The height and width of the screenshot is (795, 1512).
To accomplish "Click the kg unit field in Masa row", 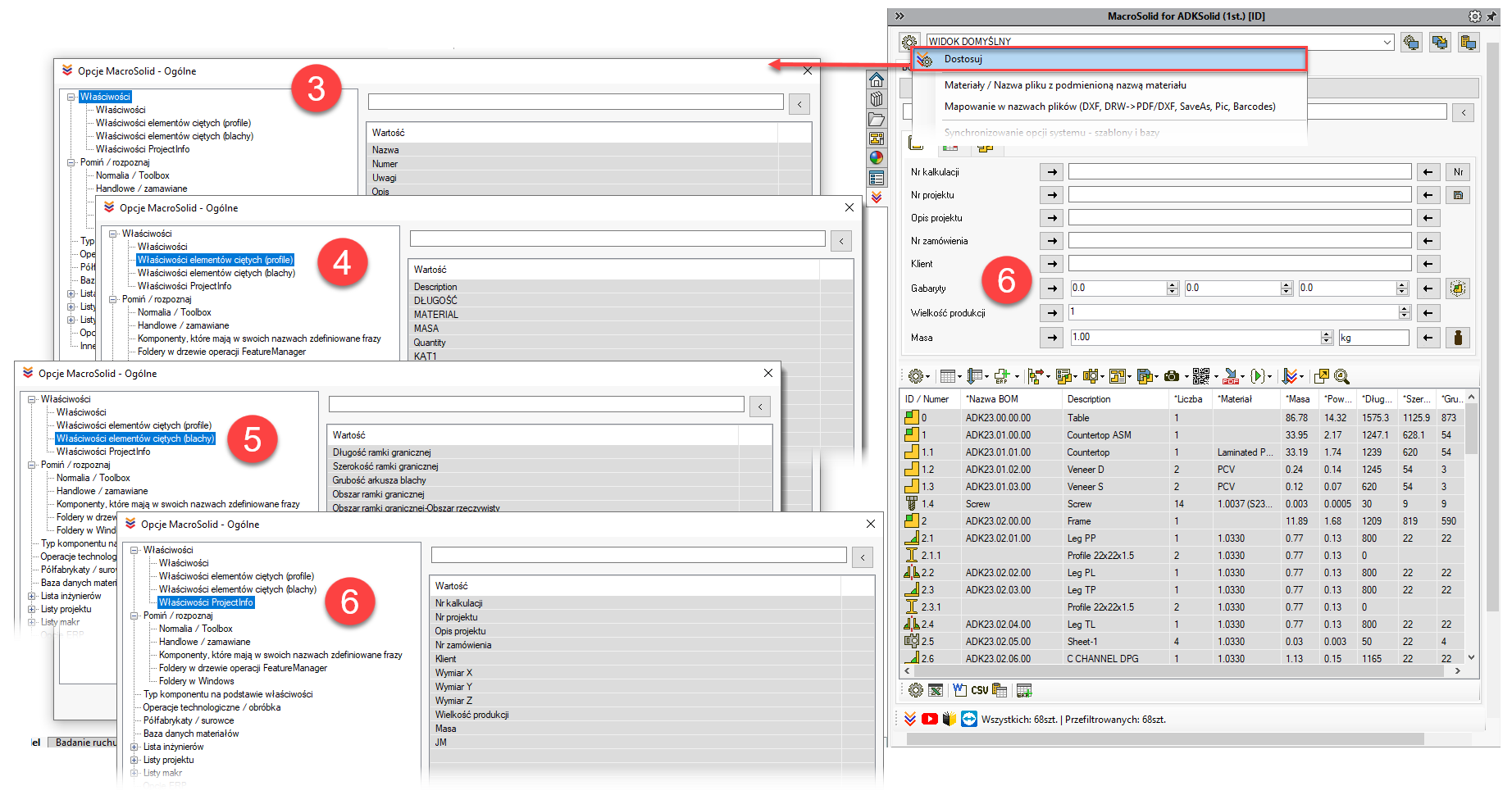I will pos(1373,337).
